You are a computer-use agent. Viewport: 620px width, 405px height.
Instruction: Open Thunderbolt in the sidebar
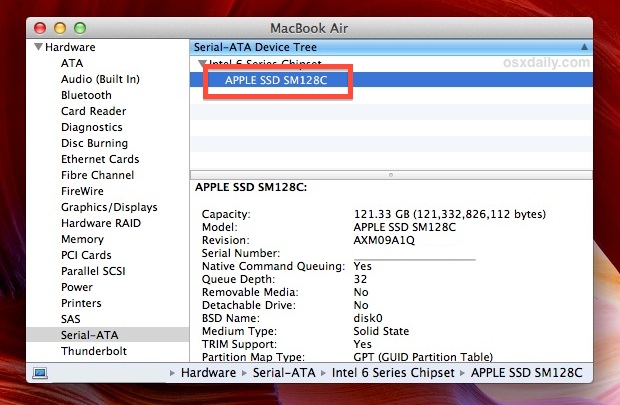pyautogui.click(x=94, y=351)
